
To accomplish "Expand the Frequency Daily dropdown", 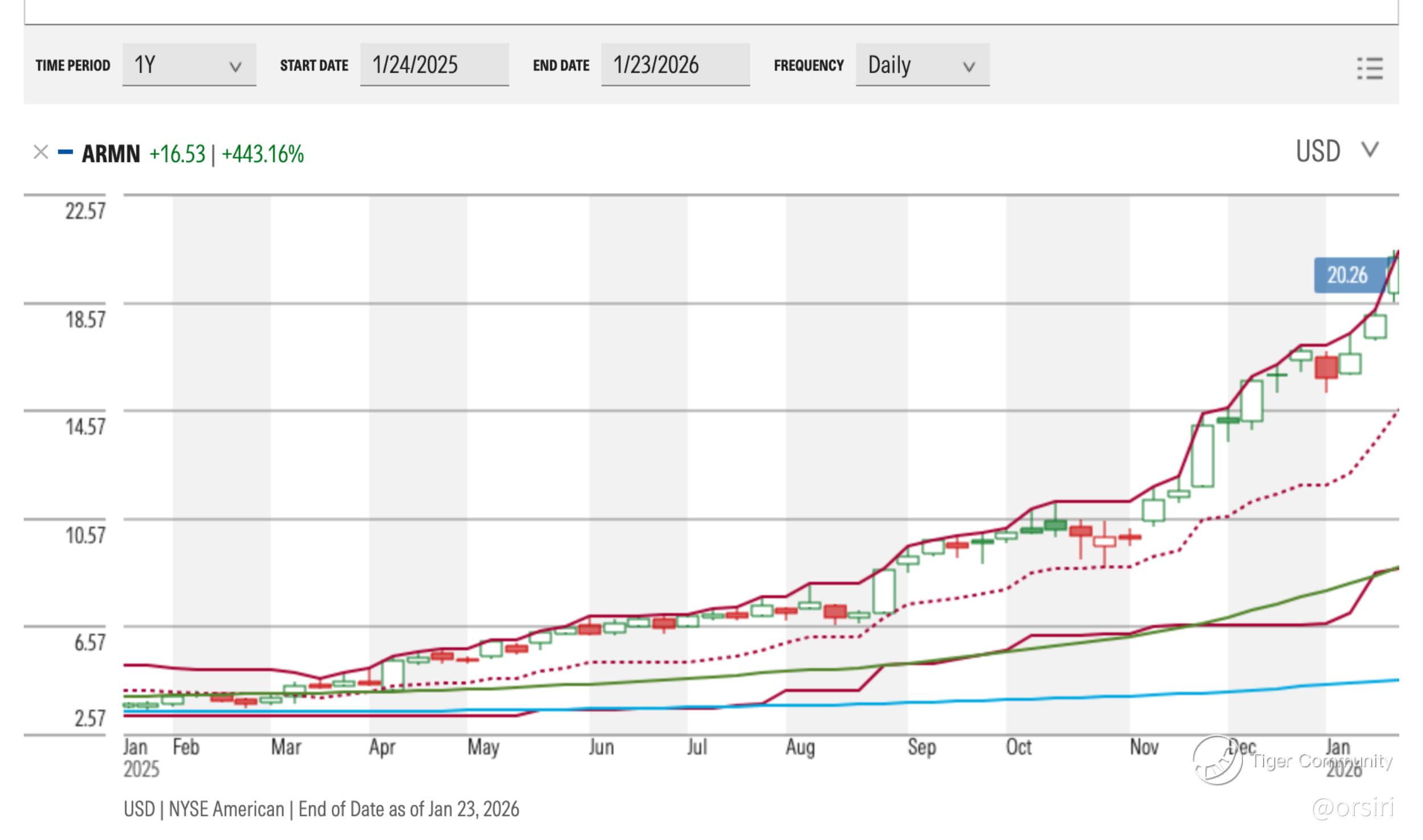I will tap(922, 65).
